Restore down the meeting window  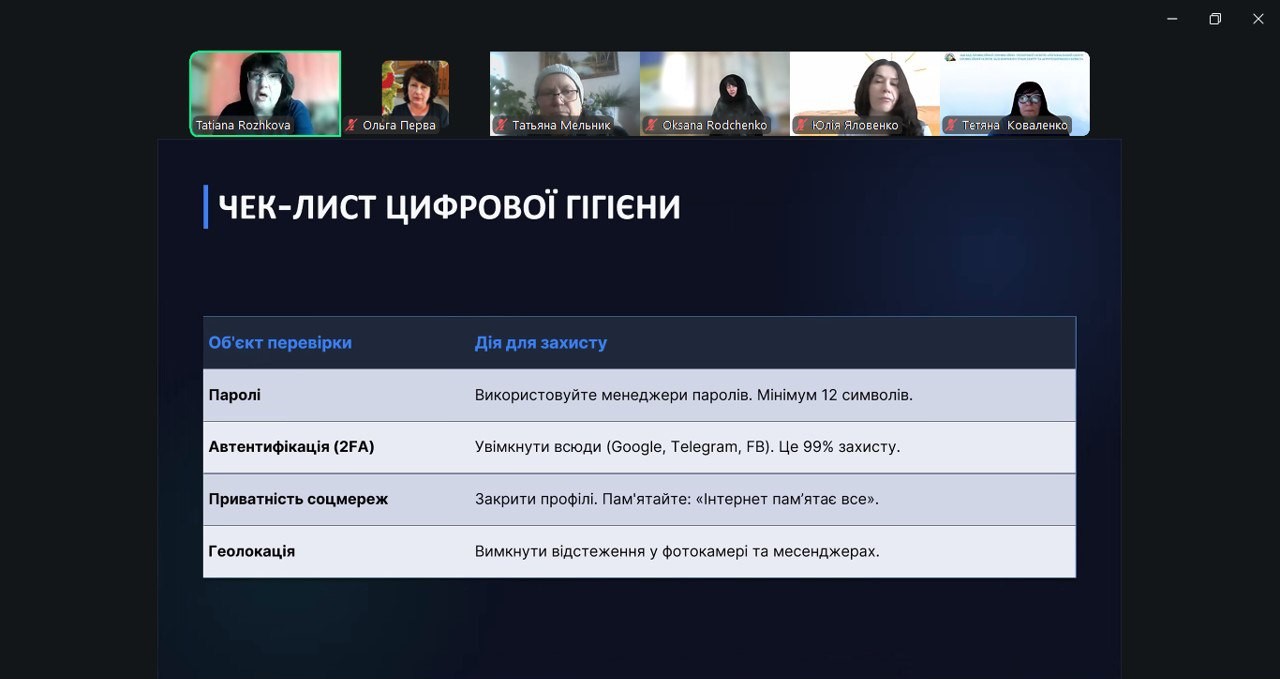point(1215,19)
